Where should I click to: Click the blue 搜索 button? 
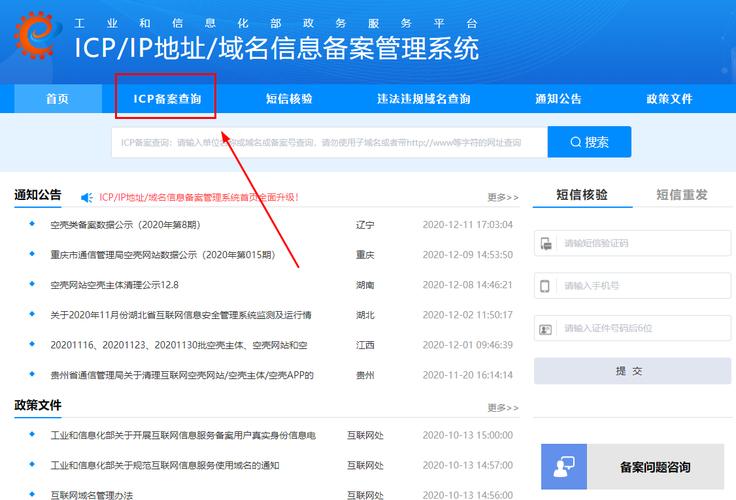point(590,142)
